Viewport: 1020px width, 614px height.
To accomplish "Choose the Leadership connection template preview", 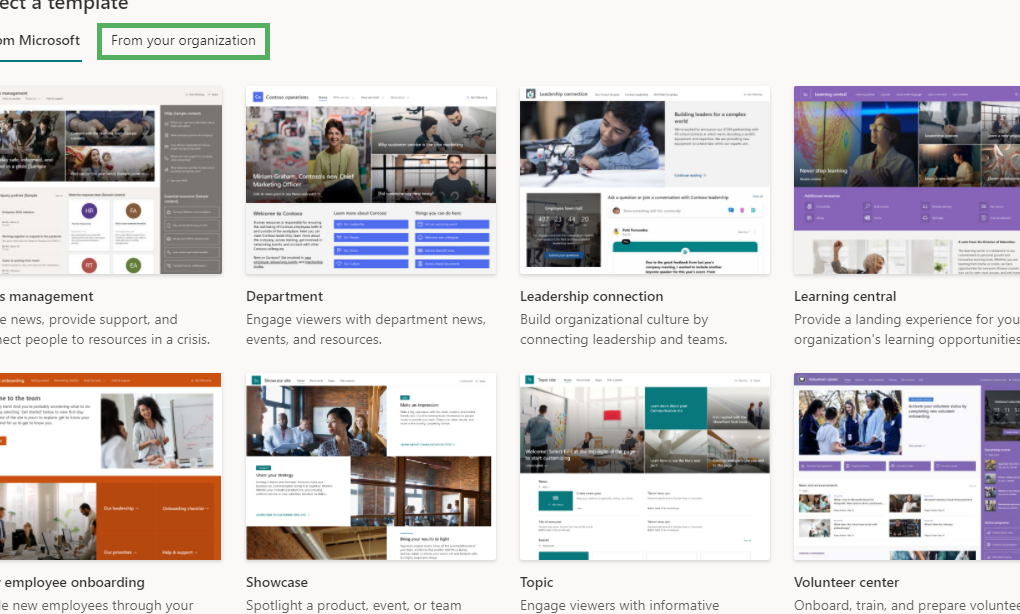I will tap(645, 180).
